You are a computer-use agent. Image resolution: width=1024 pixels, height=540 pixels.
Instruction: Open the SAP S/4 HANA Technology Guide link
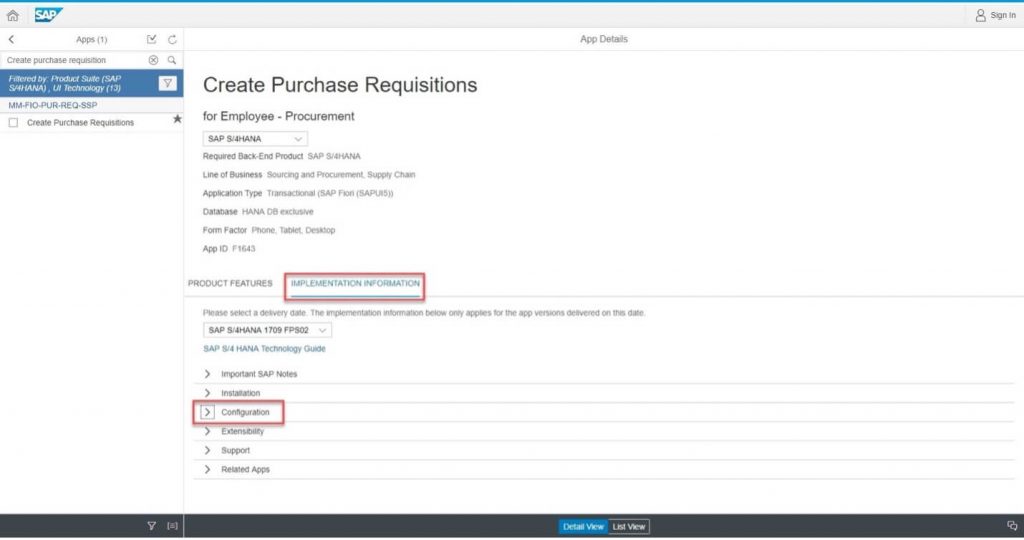pyautogui.click(x=264, y=349)
